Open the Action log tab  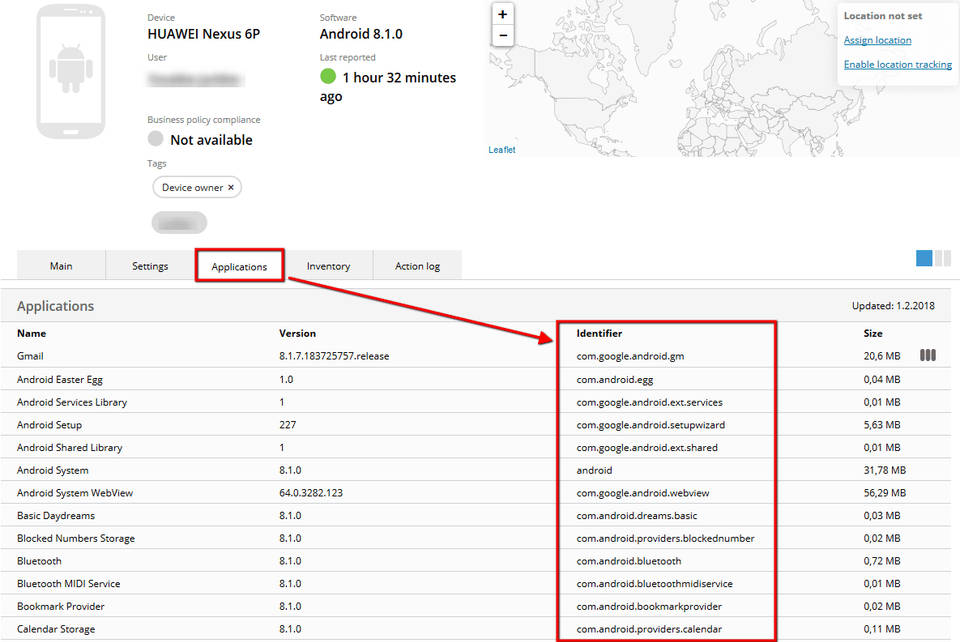tap(417, 266)
